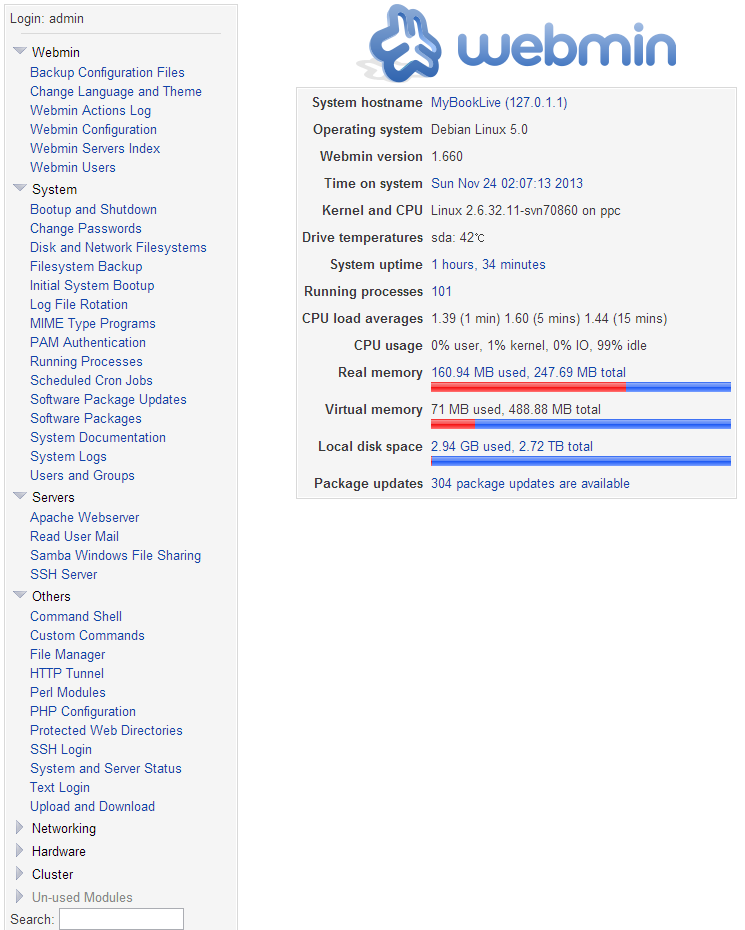Go to Running Processes module
The image size is (745, 930).
point(86,361)
